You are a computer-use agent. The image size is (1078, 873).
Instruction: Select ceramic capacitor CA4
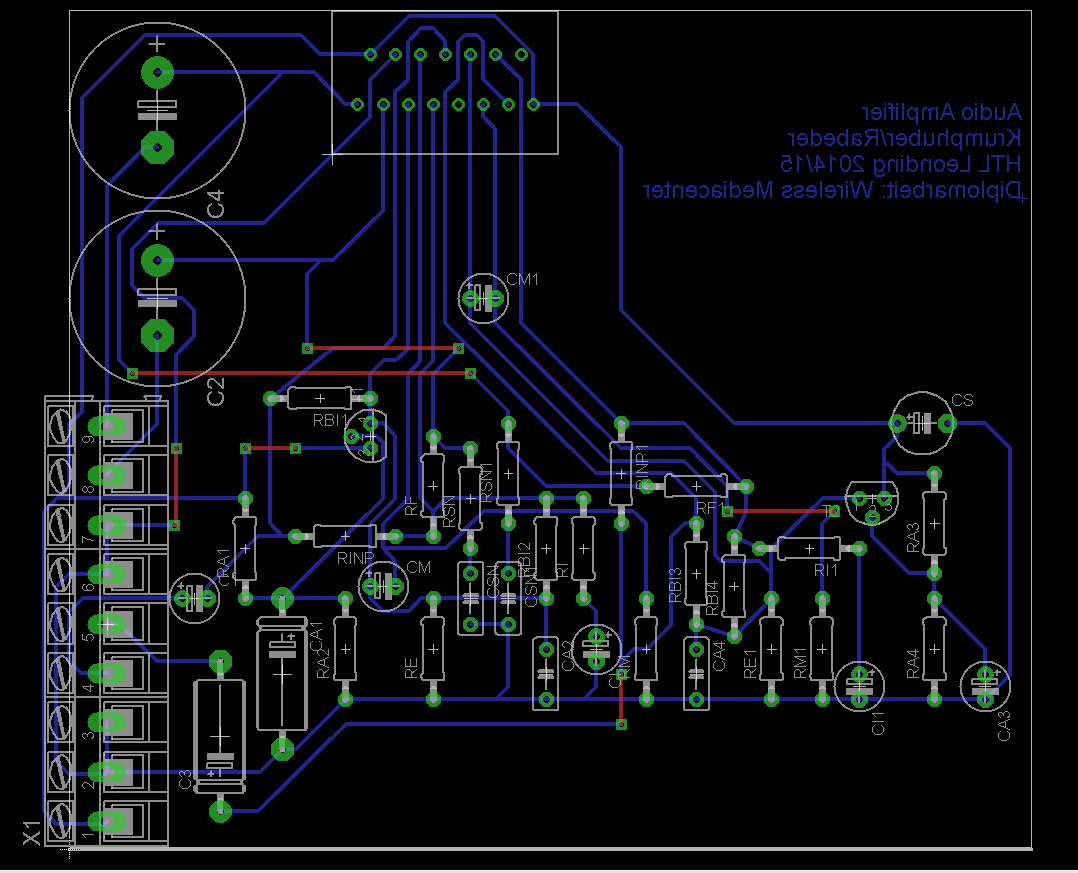[x=696, y=674]
